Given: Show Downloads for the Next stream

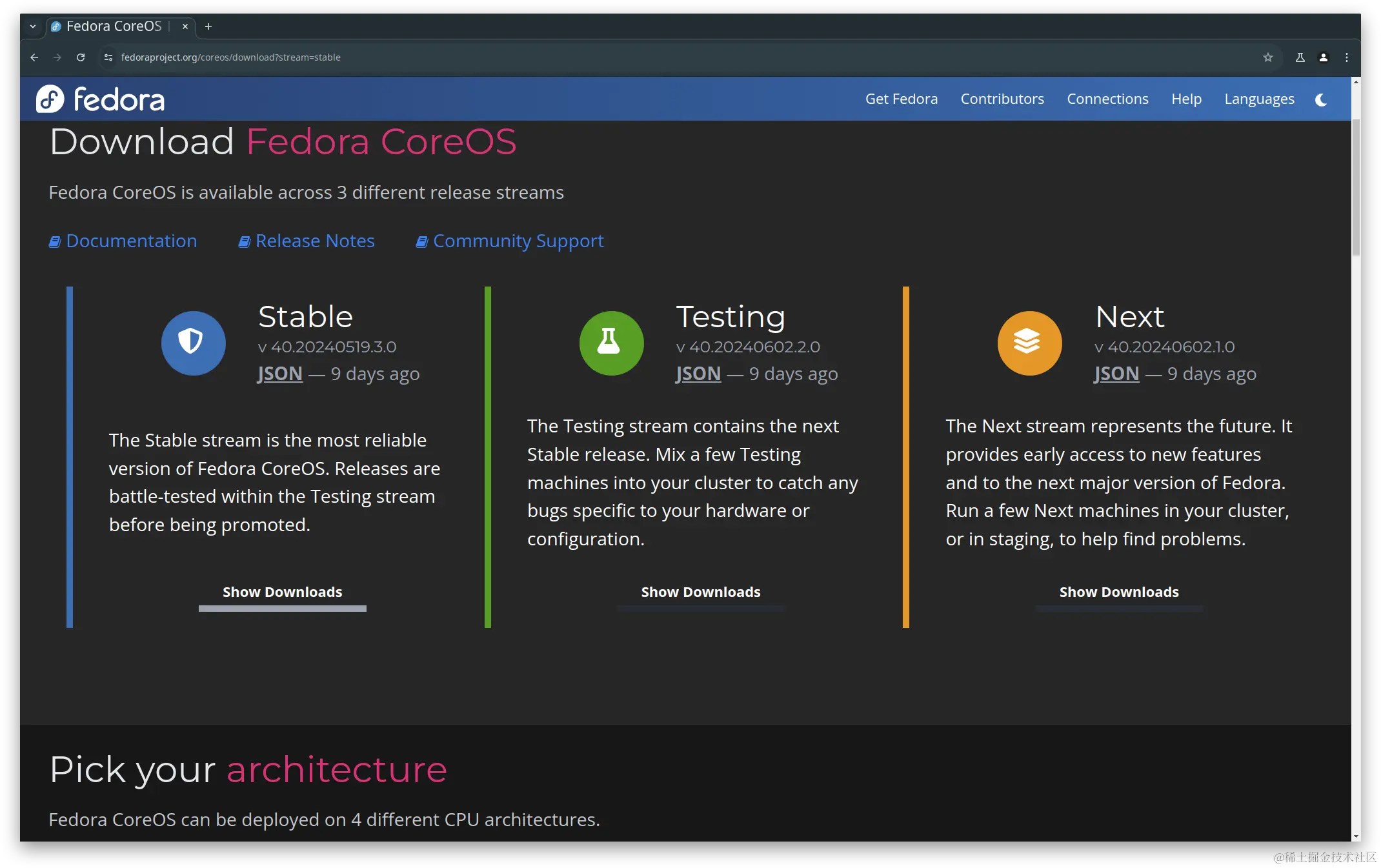Looking at the screenshot, I should (1119, 592).
